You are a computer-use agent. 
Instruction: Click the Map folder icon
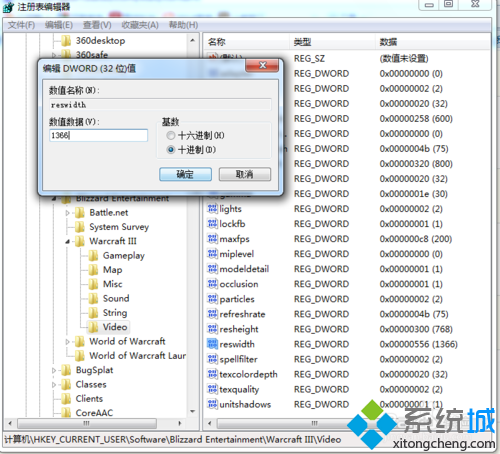tap(93, 270)
